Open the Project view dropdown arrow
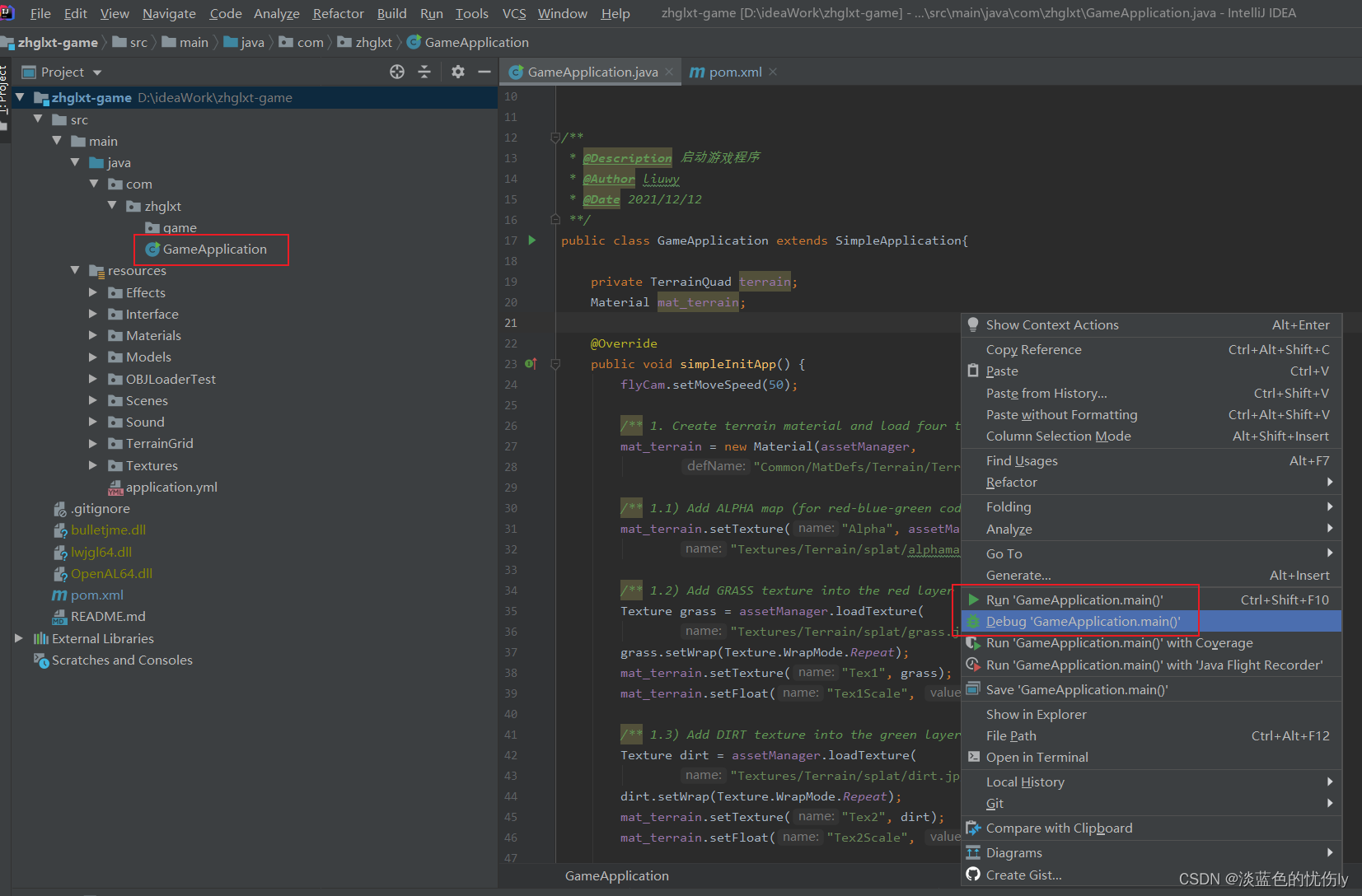Viewport: 1362px width, 896px height. [x=97, y=72]
